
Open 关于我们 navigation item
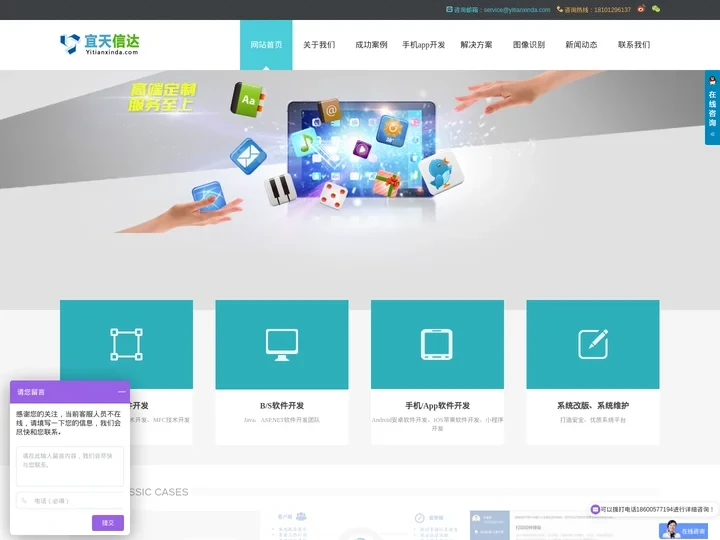coord(319,45)
